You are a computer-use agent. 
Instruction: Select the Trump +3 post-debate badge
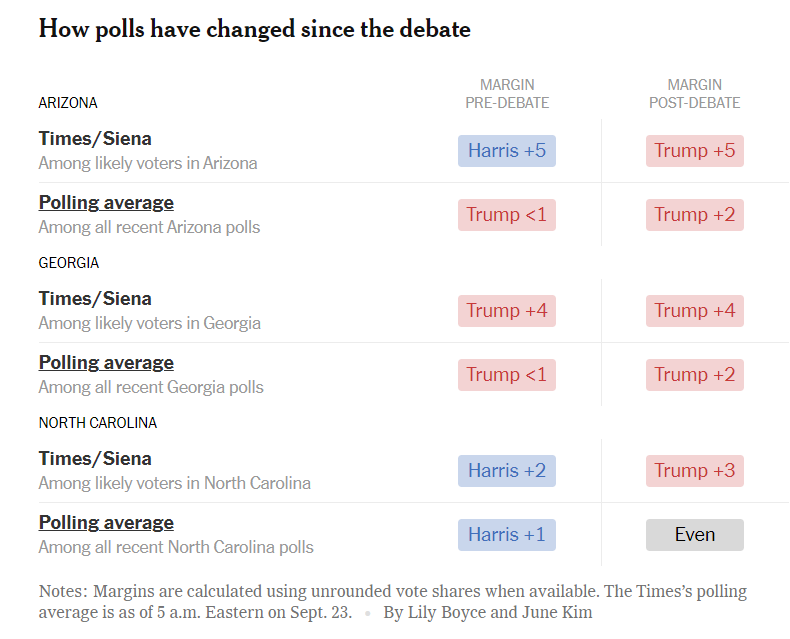694,471
